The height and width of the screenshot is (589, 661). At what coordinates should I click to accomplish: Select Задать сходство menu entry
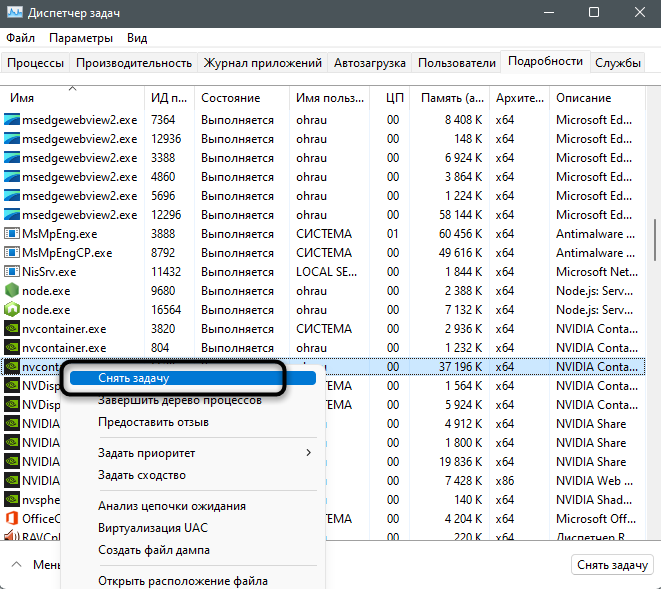click(142, 475)
